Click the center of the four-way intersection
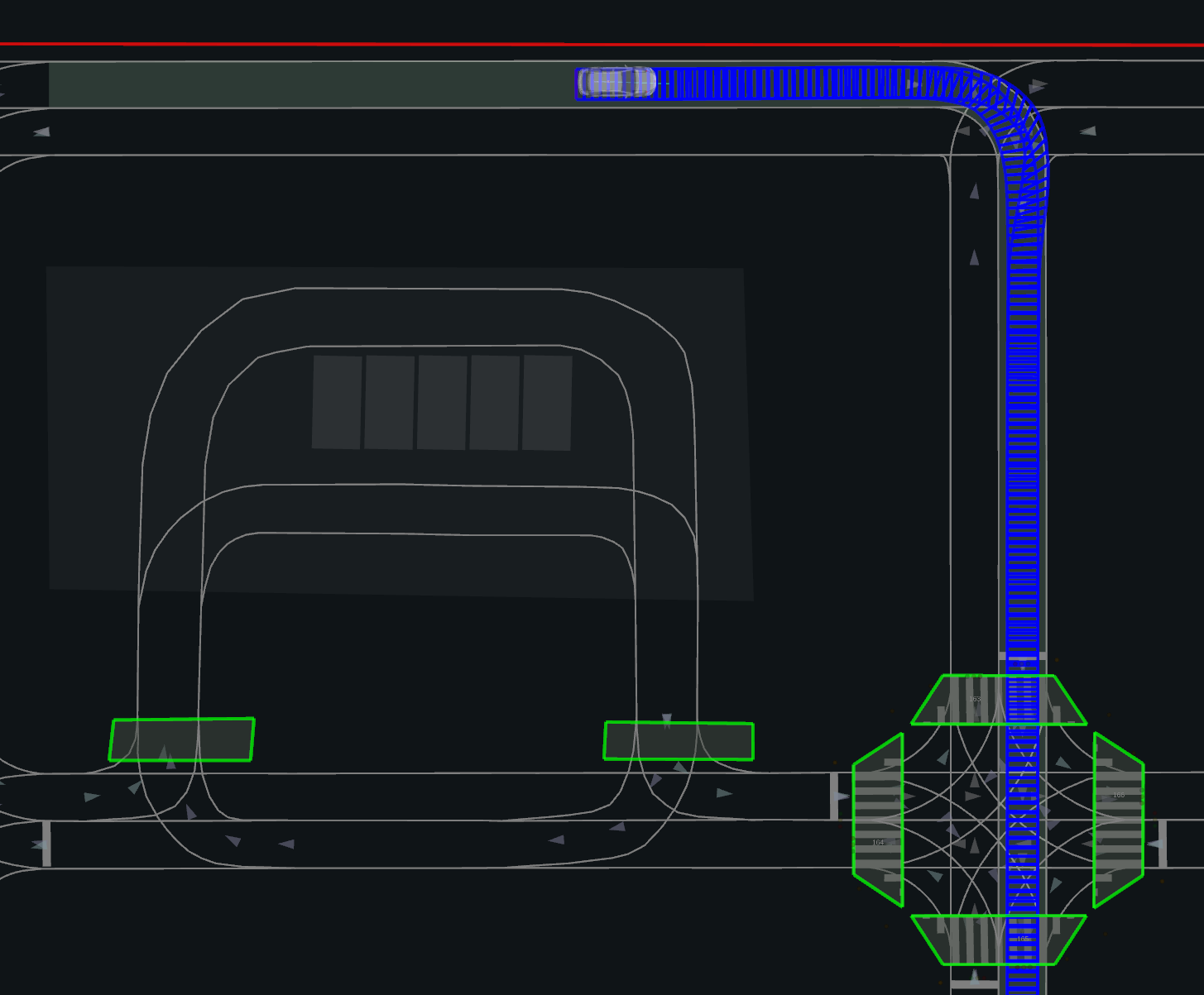Screen dimensions: 1204x995 pos(999,820)
